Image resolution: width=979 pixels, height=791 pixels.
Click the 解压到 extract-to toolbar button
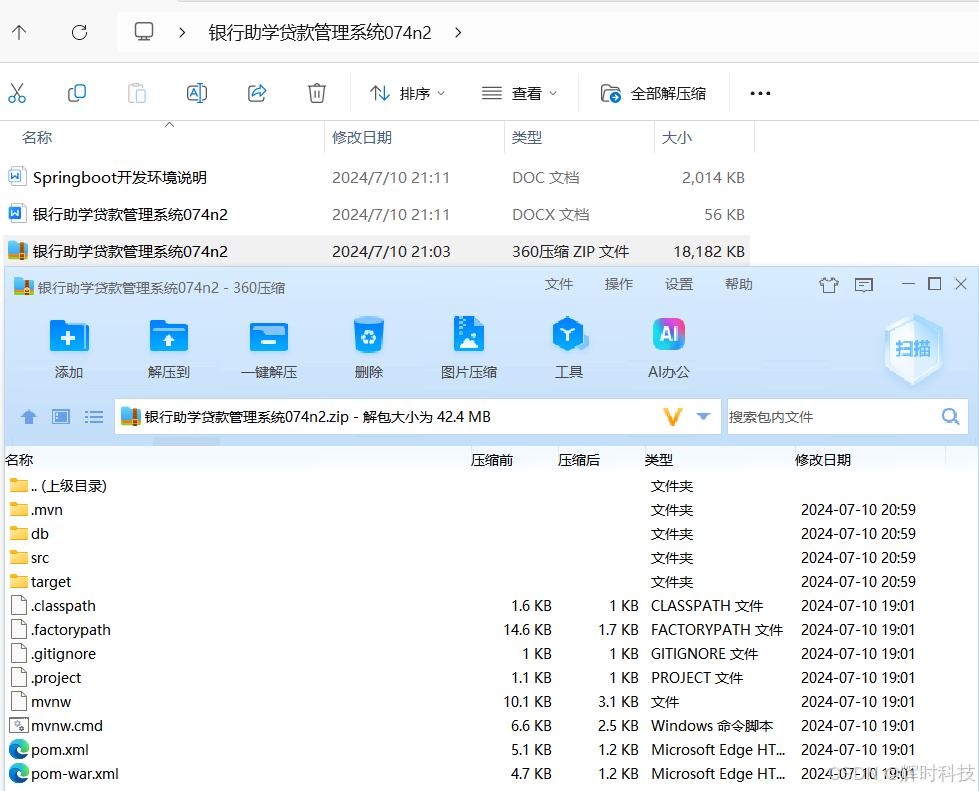(169, 348)
